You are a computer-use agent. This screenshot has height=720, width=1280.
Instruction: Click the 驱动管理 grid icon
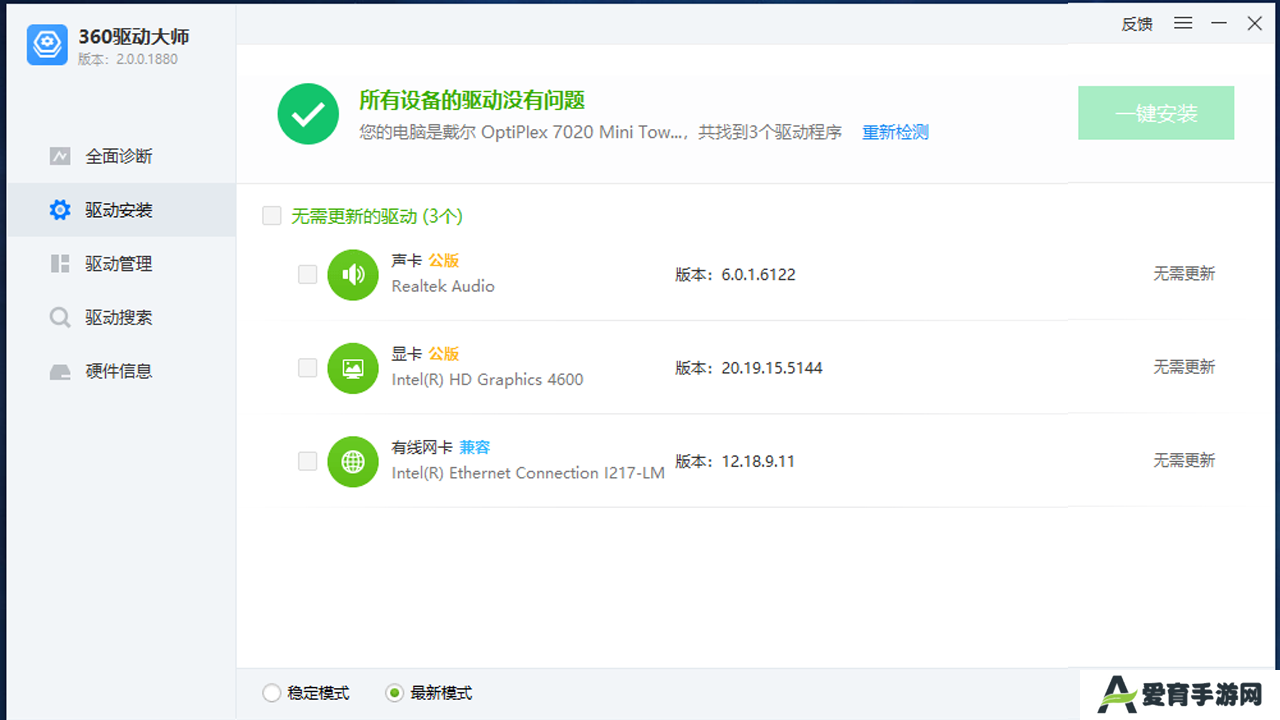click(x=60, y=264)
